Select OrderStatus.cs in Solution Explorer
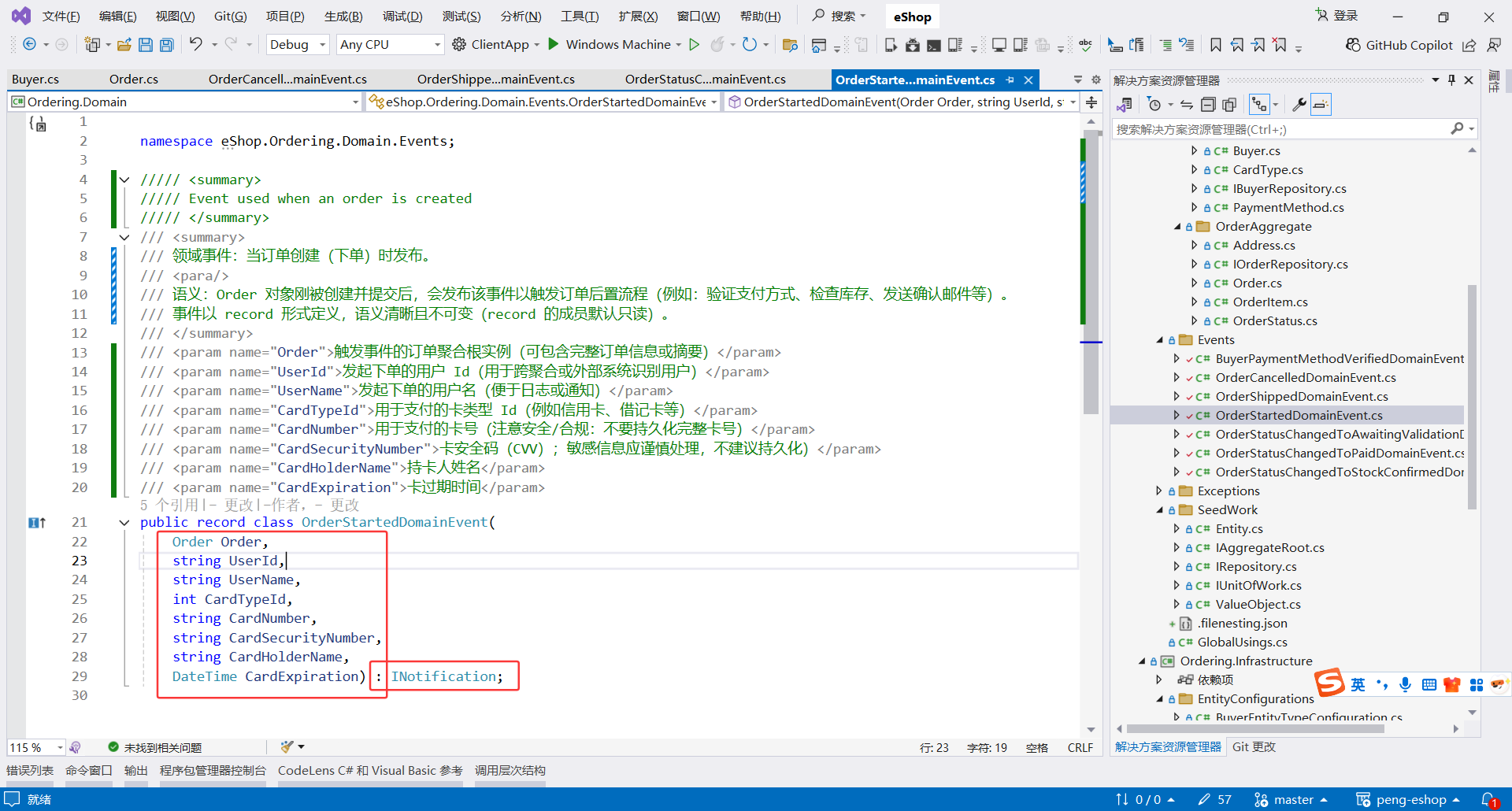 click(x=1274, y=321)
